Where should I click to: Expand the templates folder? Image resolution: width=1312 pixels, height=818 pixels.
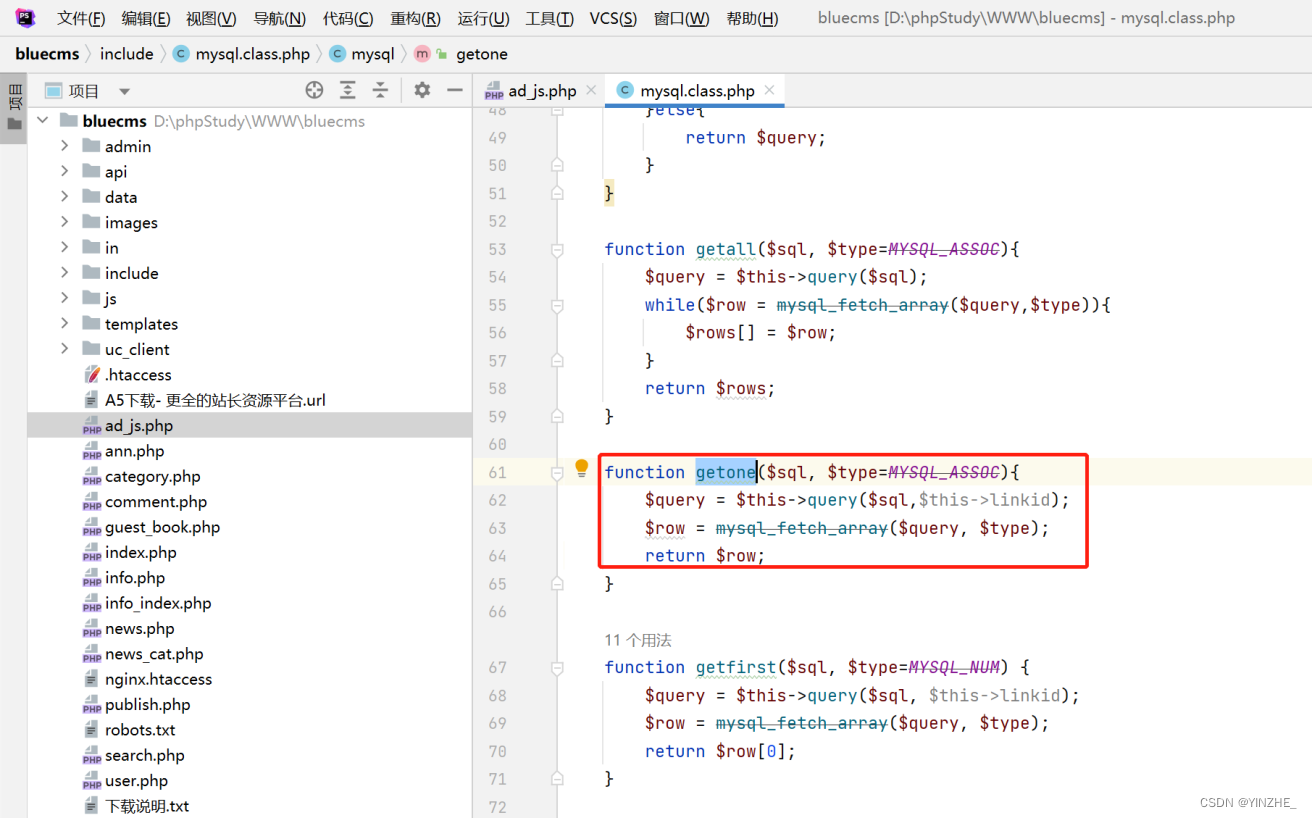[x=65, y=324]
